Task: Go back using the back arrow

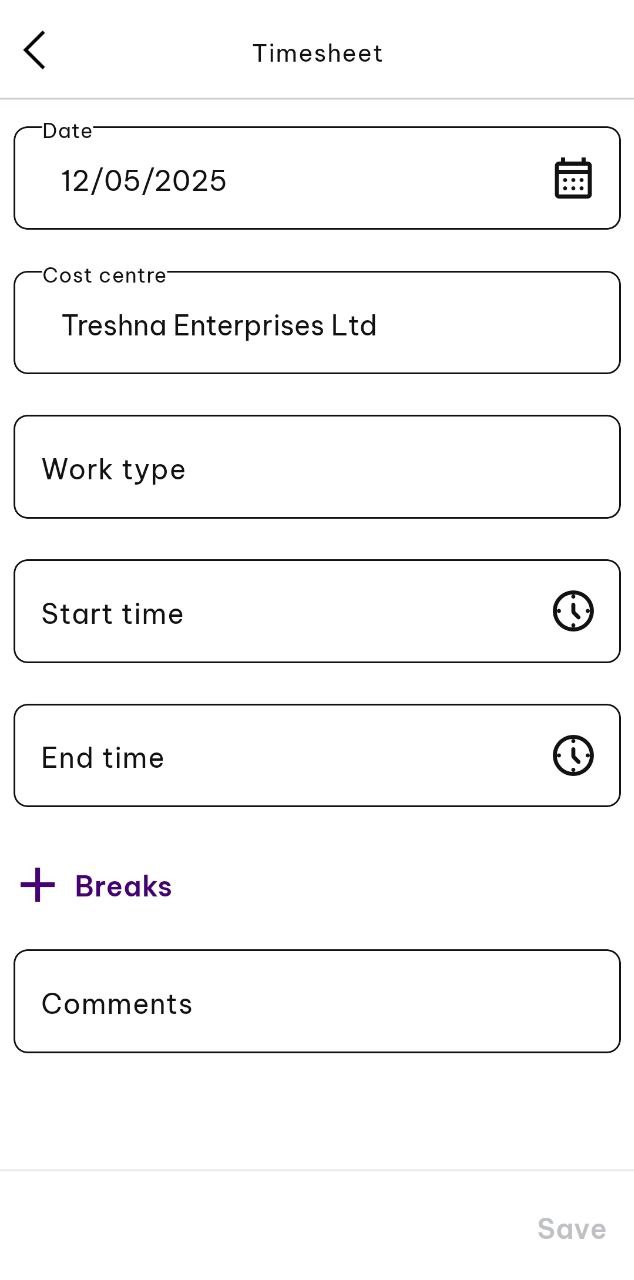Action: [x=35, y=50]
